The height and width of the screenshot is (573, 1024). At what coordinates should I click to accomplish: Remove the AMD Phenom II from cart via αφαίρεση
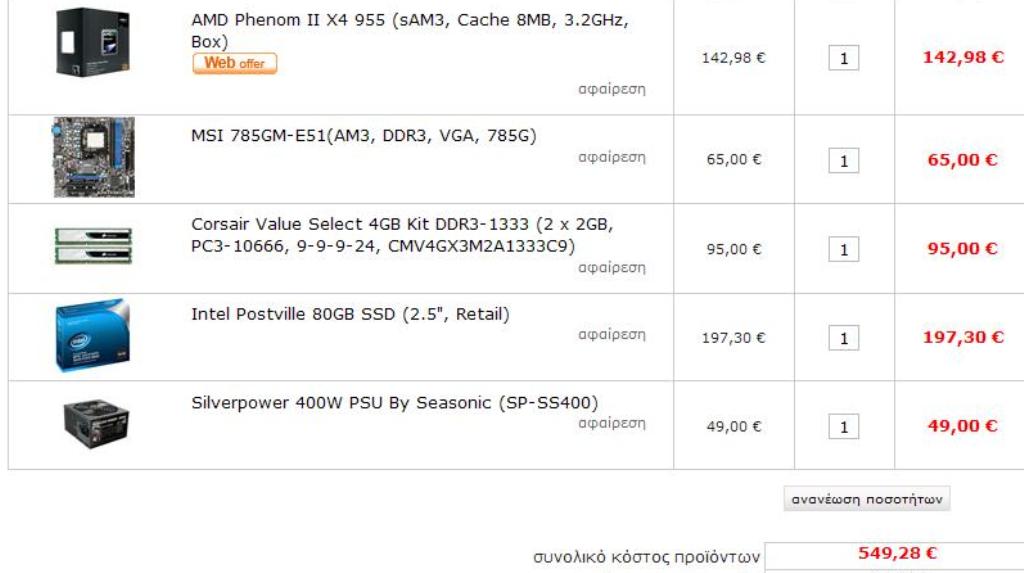pyautogui.click(x=612, y=89)
